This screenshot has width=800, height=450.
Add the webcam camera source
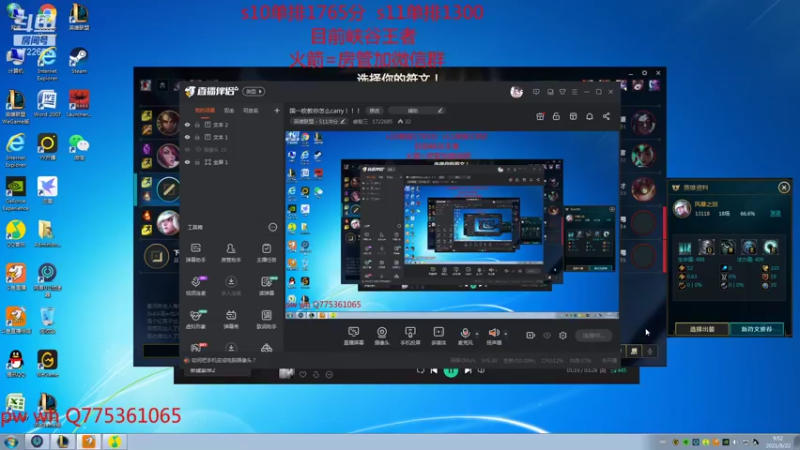click(x=382, y=336)
